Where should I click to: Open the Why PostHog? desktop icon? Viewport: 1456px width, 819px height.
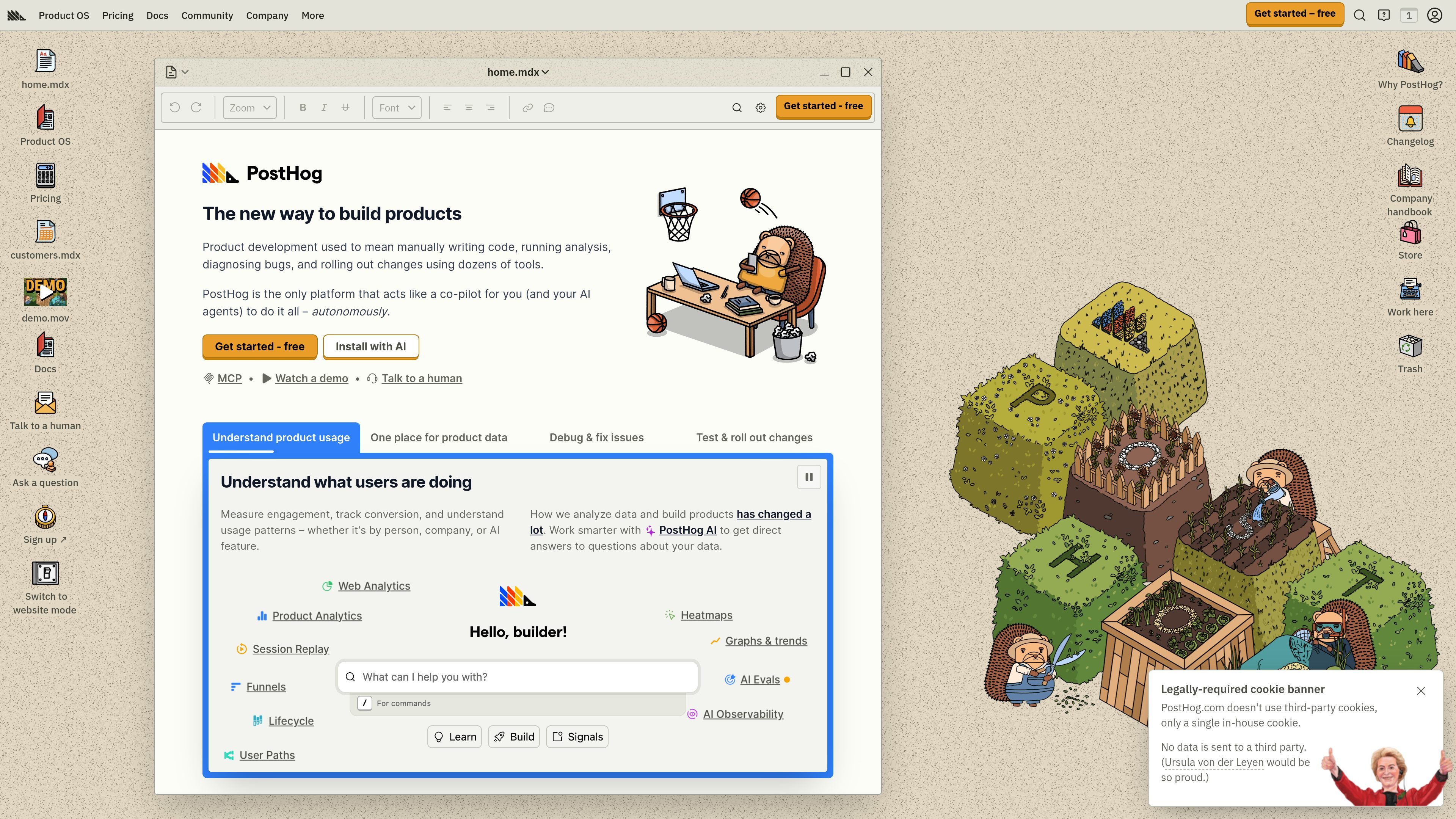pos(1410,61)
